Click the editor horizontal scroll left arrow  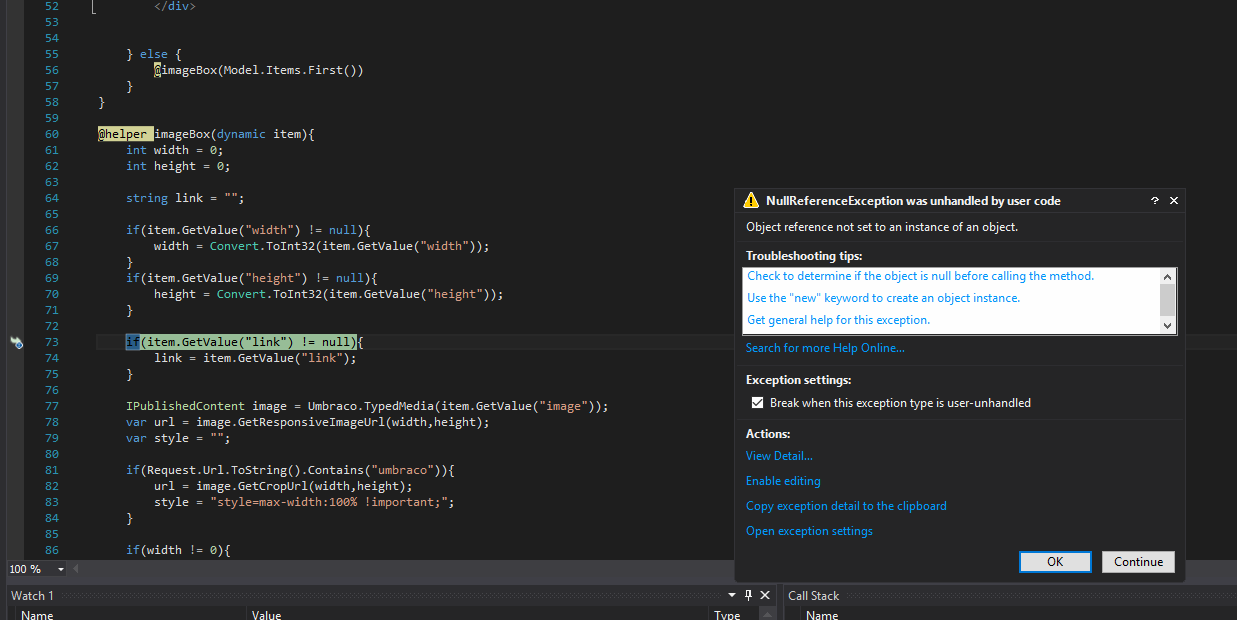pos(77,569)
